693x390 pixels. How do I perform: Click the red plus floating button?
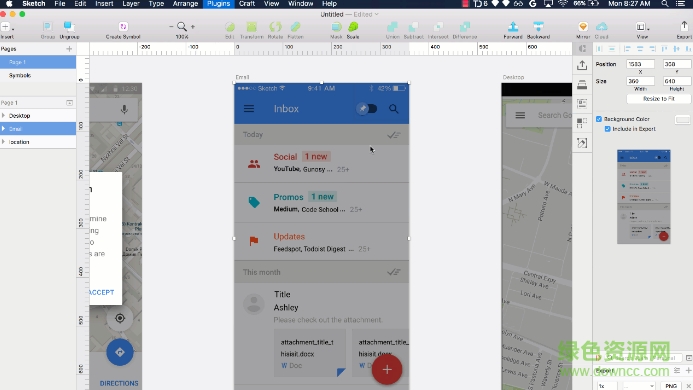[x=387, y=370]
